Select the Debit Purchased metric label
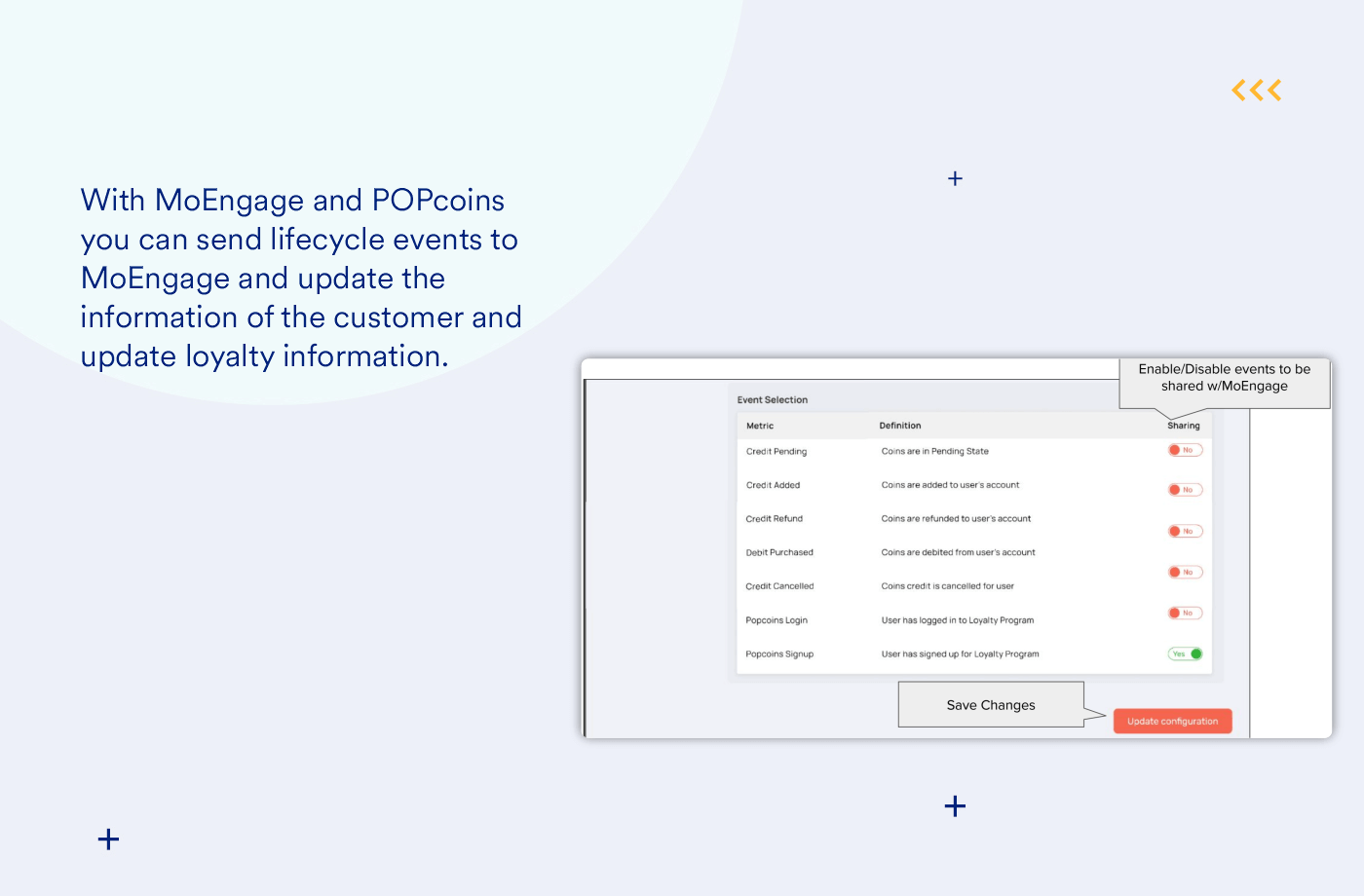The image size is (1364, 896). [x=779, y=552]
